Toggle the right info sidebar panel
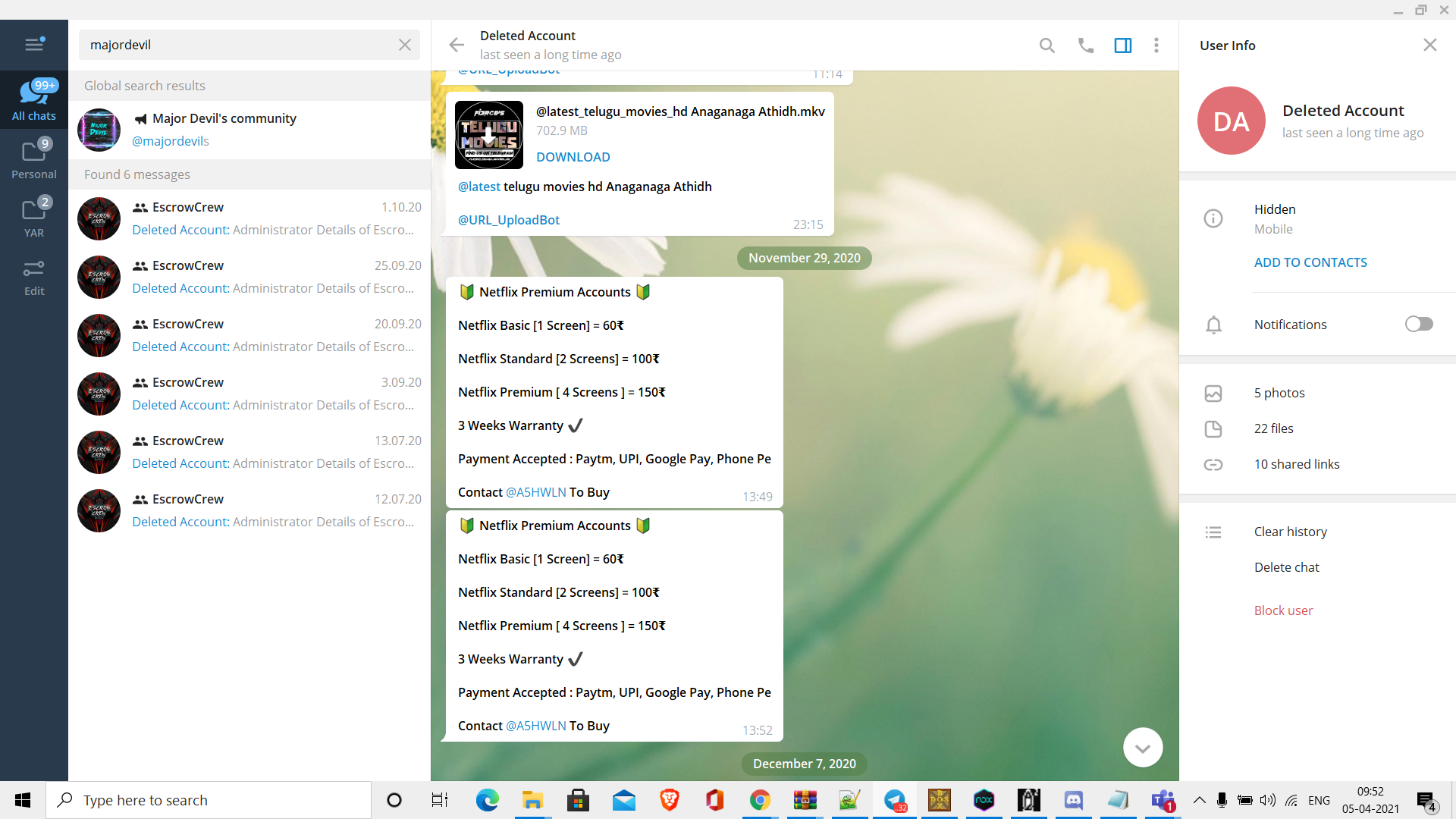 pos(1123,45)
